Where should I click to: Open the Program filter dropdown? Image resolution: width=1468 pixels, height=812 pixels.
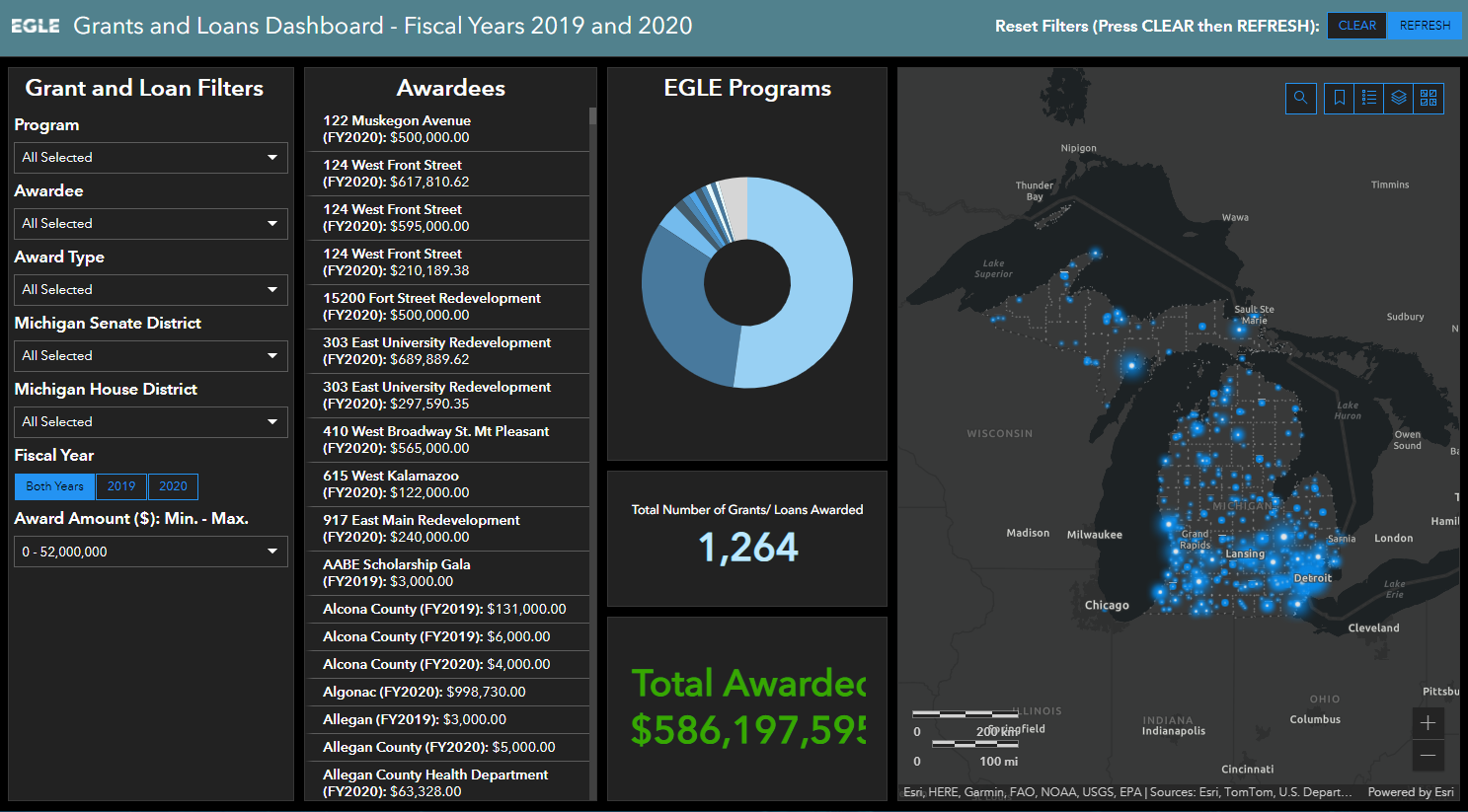coord(150,158)
